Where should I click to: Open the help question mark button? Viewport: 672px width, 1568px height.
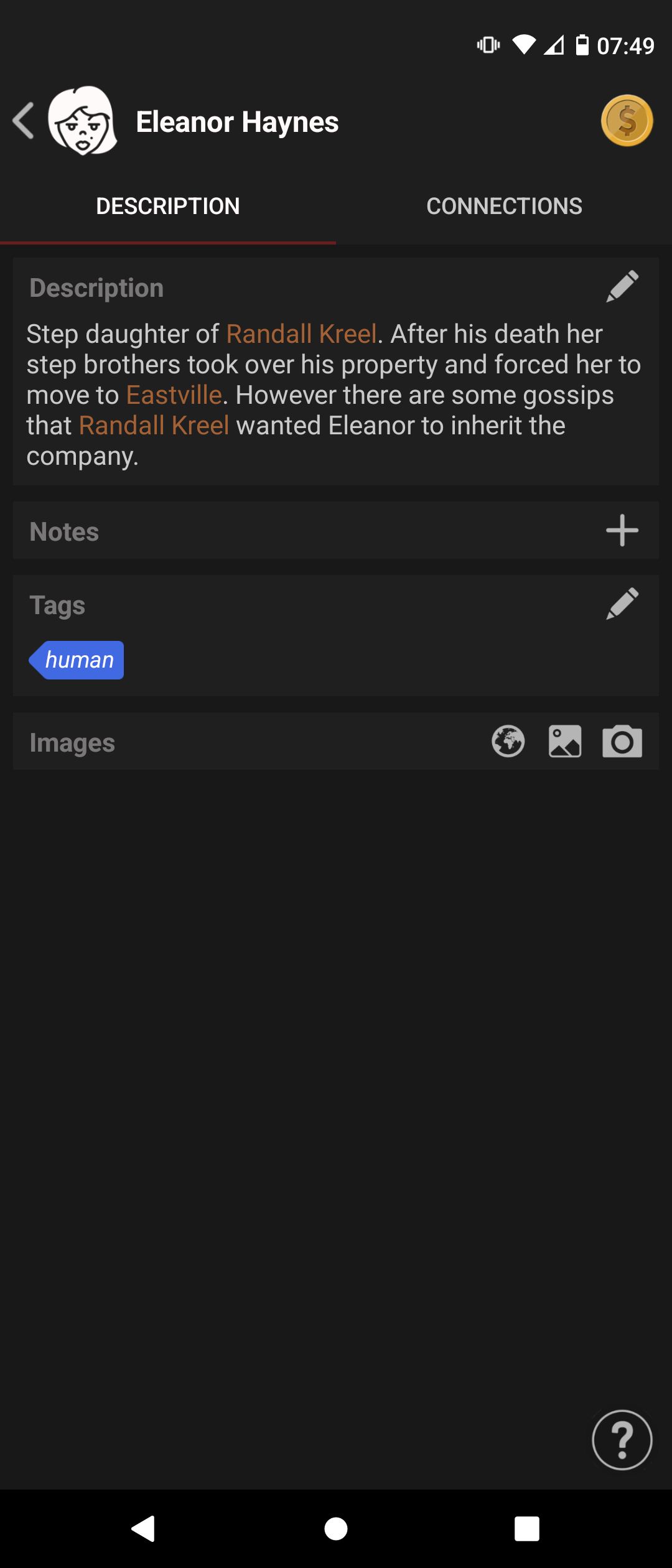(622, 1440)
